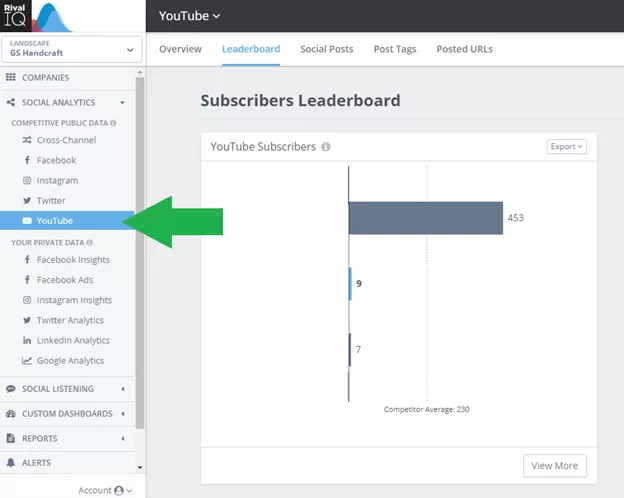Click the Companies grid icon
Viewport: 624px width, 498px height.
[11, 77]
